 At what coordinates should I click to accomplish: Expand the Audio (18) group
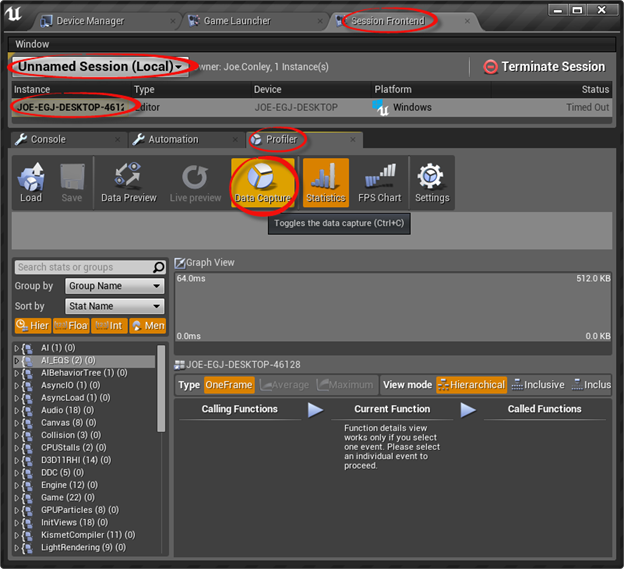(x=17, y=411)
